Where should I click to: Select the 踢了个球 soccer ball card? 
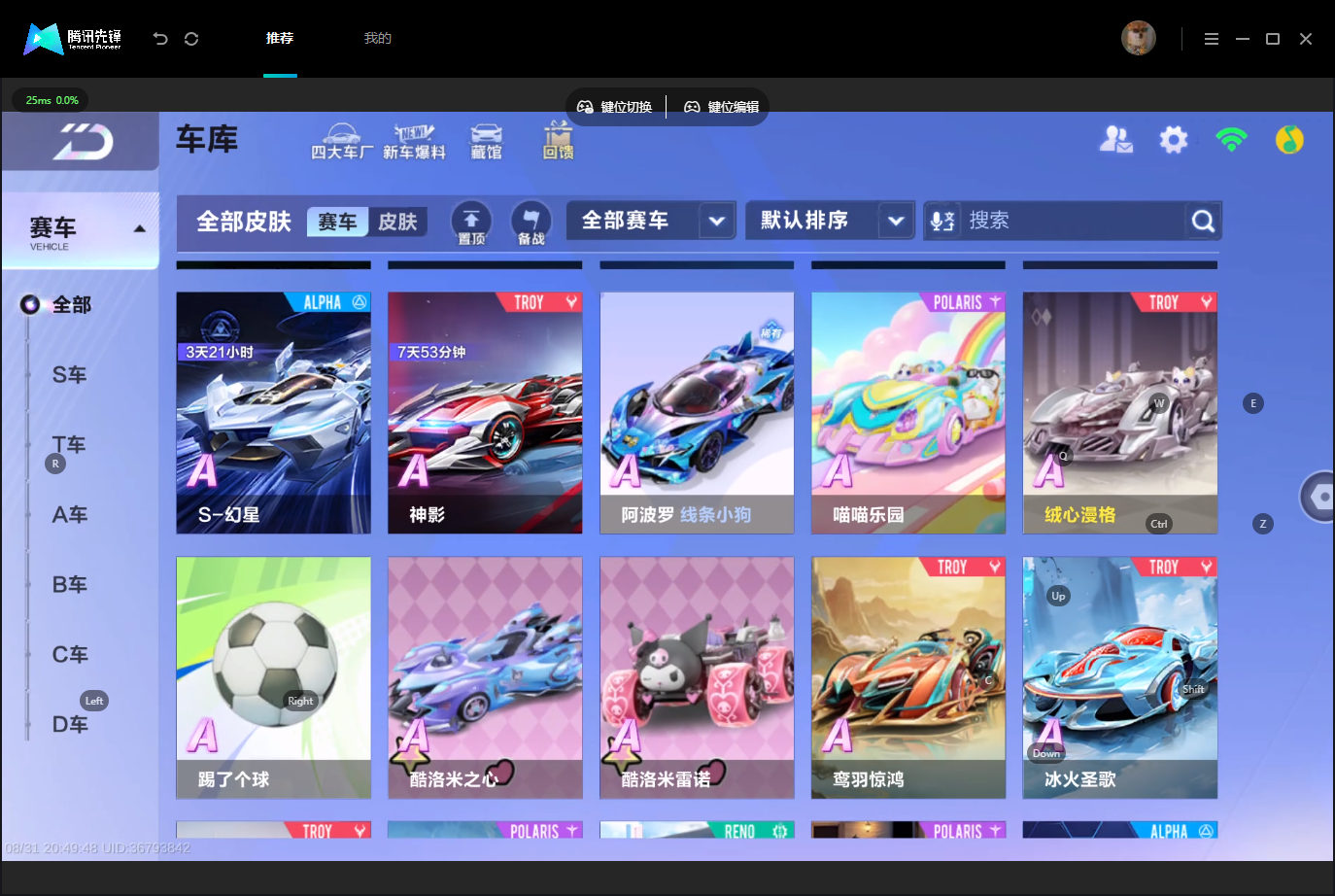point(274,677)
